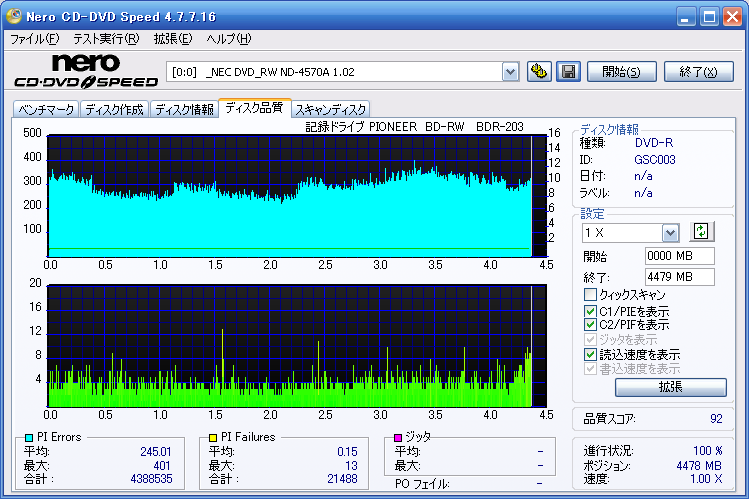
Task: Select the ディスク品質 tab
Action: coord(255,108)
